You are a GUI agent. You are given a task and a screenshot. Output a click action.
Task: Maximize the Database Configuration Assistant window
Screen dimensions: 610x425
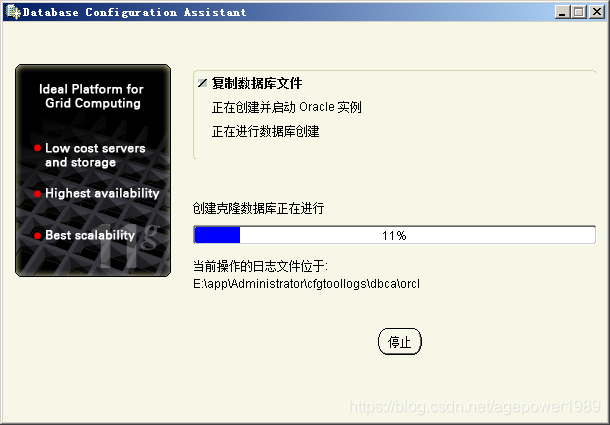[578, 12]
